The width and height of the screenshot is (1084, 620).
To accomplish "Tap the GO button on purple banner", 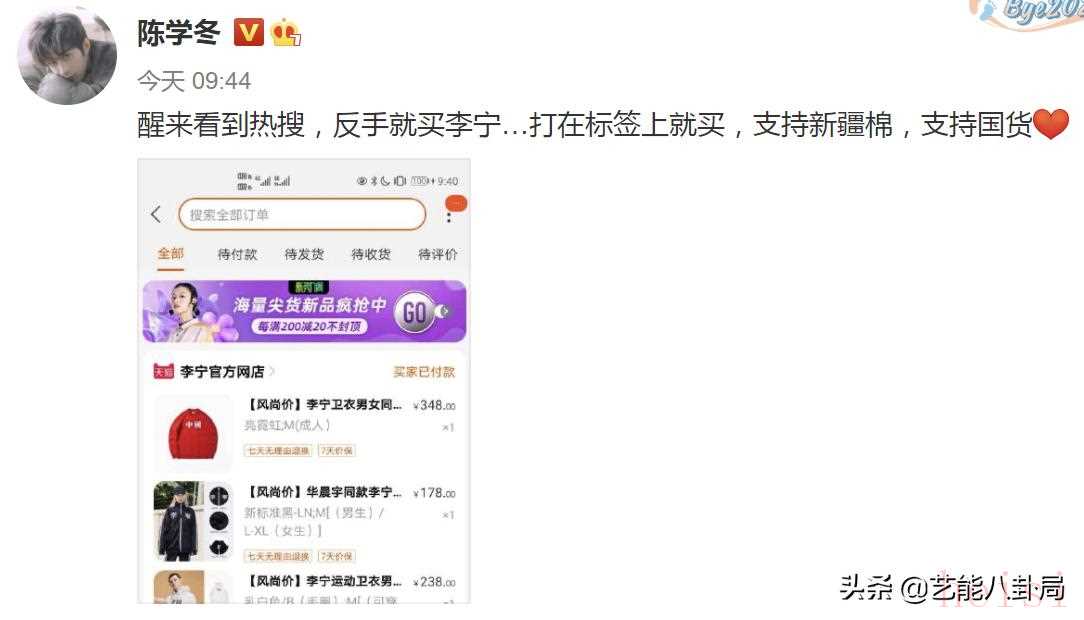I will 415,312.
